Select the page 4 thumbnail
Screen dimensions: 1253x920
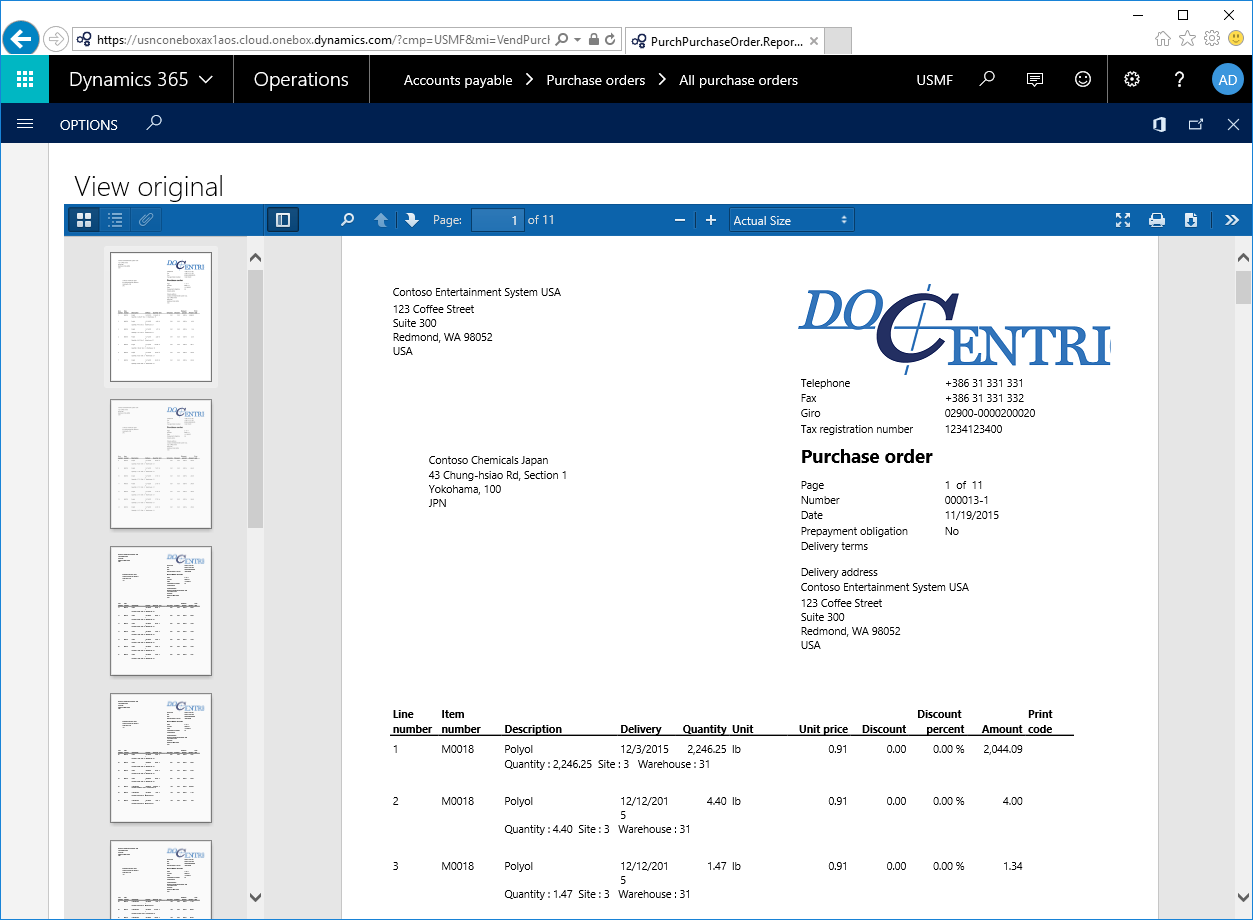click(161, 758)
